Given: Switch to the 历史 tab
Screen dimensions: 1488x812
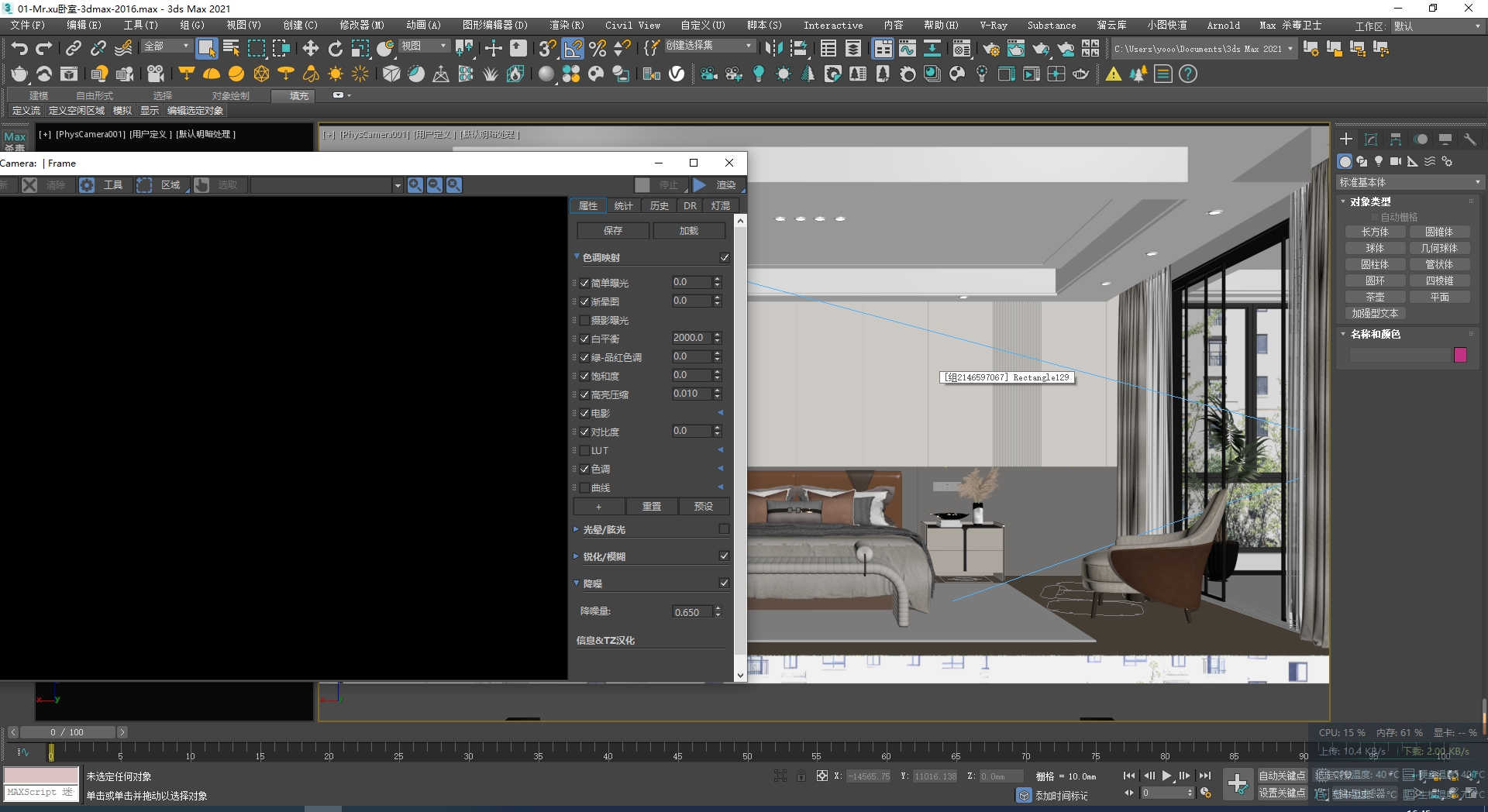Looking at the screenshot, I should (x=660, y=206).
